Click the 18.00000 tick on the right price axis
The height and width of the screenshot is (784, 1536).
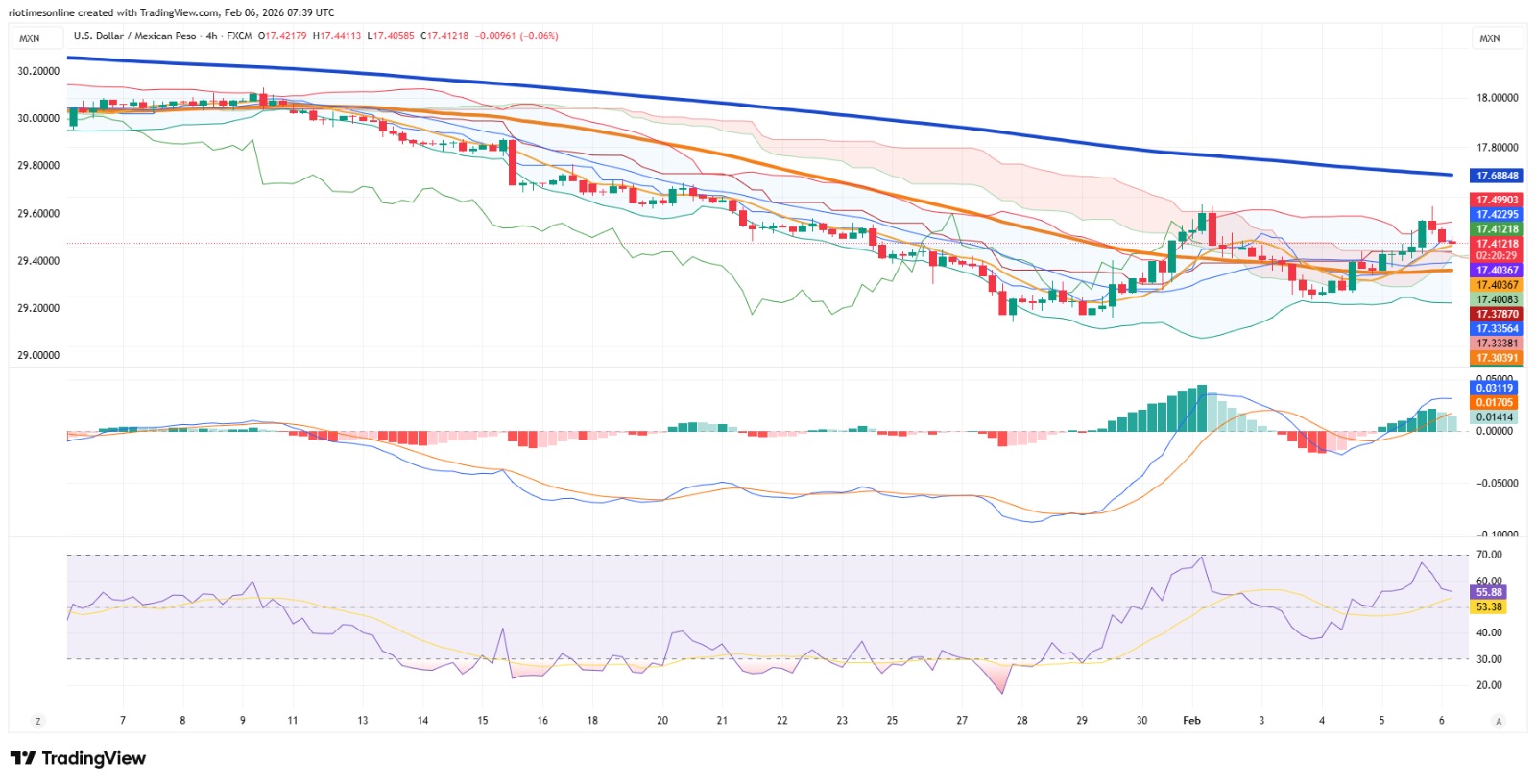click(x=1497, y=98)
